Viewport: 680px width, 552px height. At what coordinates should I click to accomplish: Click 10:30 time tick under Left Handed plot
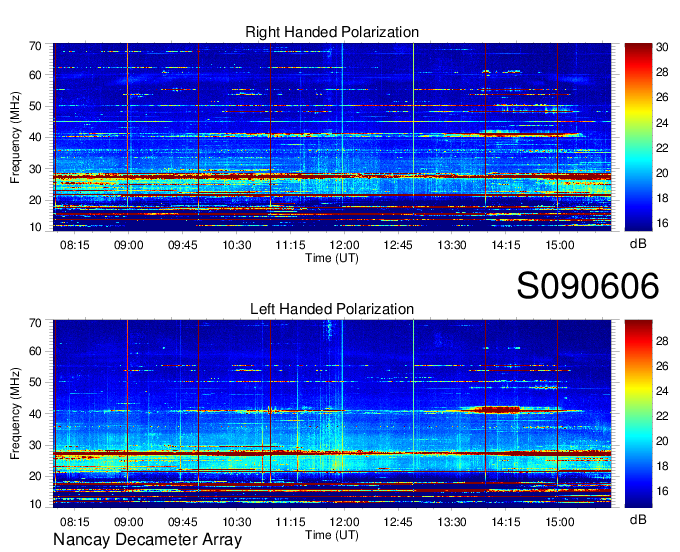(237, 522)
